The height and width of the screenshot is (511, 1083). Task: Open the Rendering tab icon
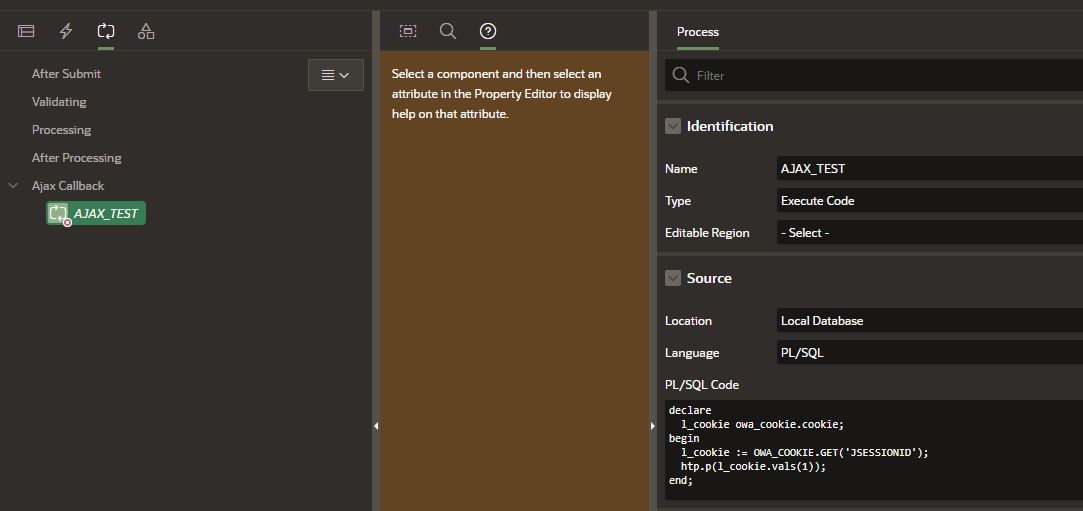pos(26,31)
